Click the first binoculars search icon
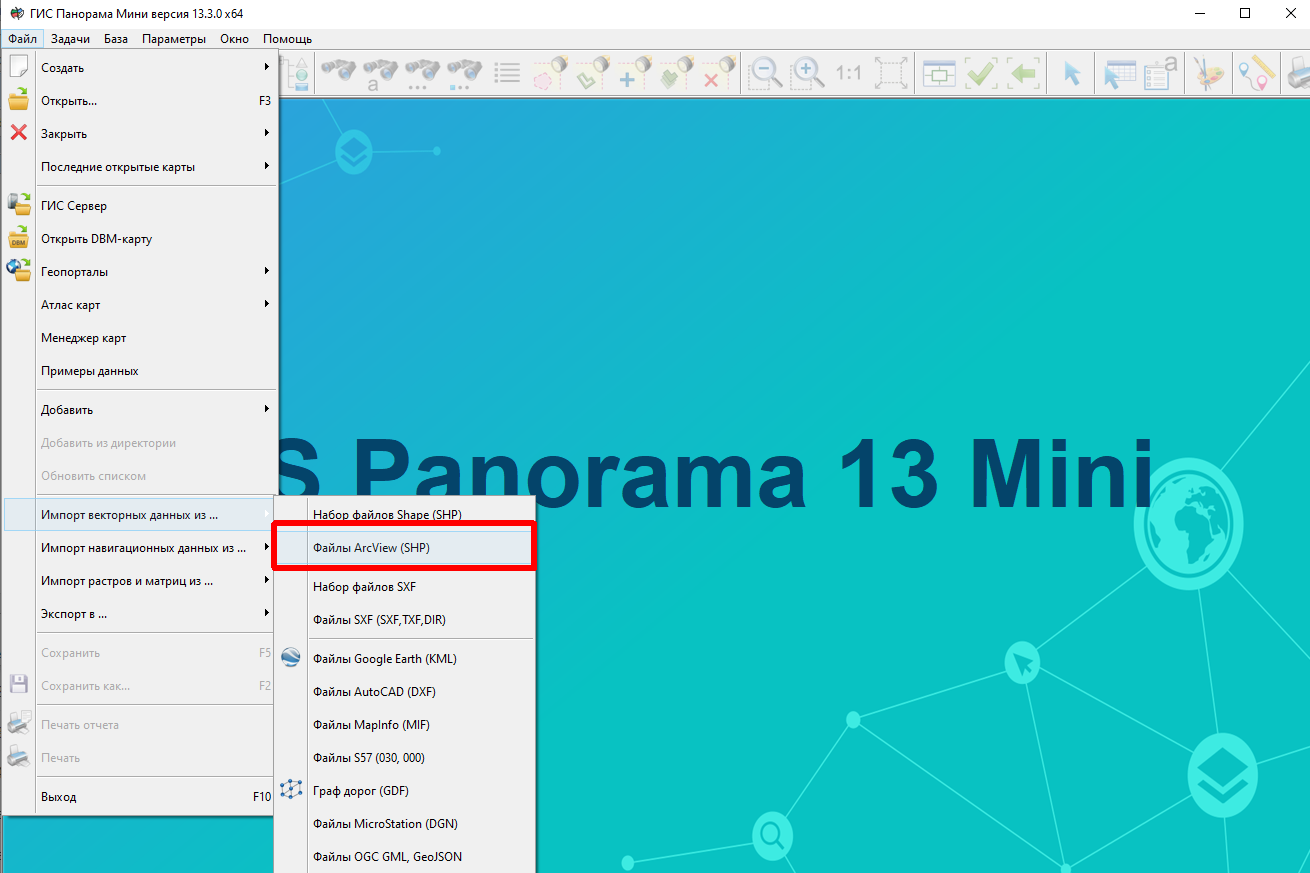The image size is (1310, 873). (x=338, y=72)
